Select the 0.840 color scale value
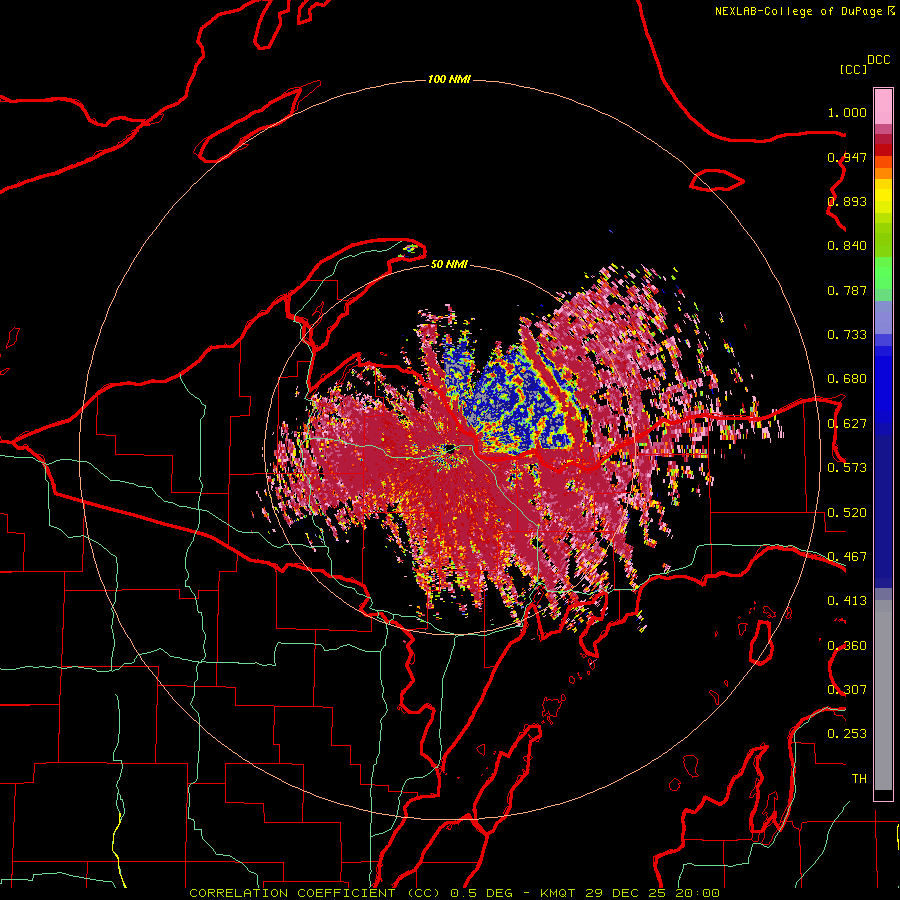Screen dimensions: 900x900 pyautogui.click(x=847, y=246)
